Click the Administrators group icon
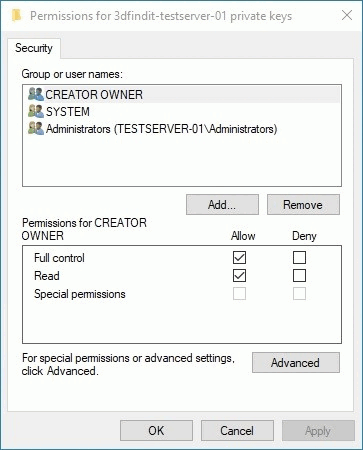The height and width of the screenshot is (450, 363). 36,128
